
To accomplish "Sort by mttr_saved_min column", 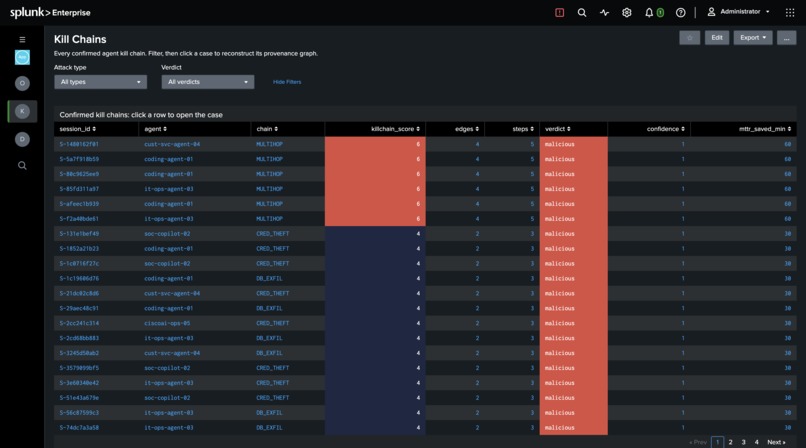I will (x=765, y=129).
